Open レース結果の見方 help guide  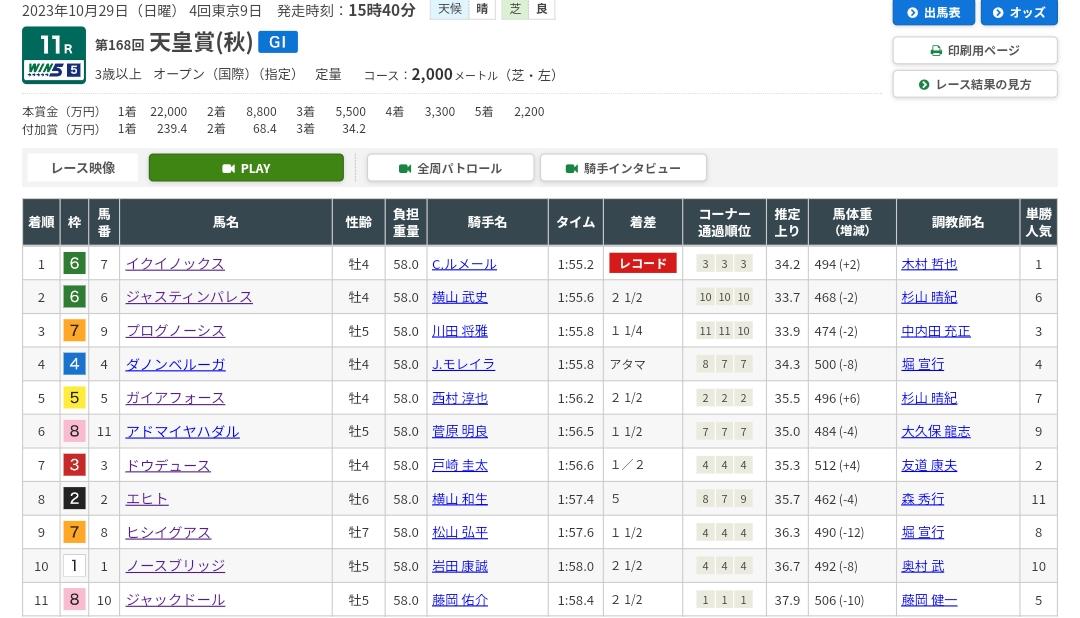[975, 84]
